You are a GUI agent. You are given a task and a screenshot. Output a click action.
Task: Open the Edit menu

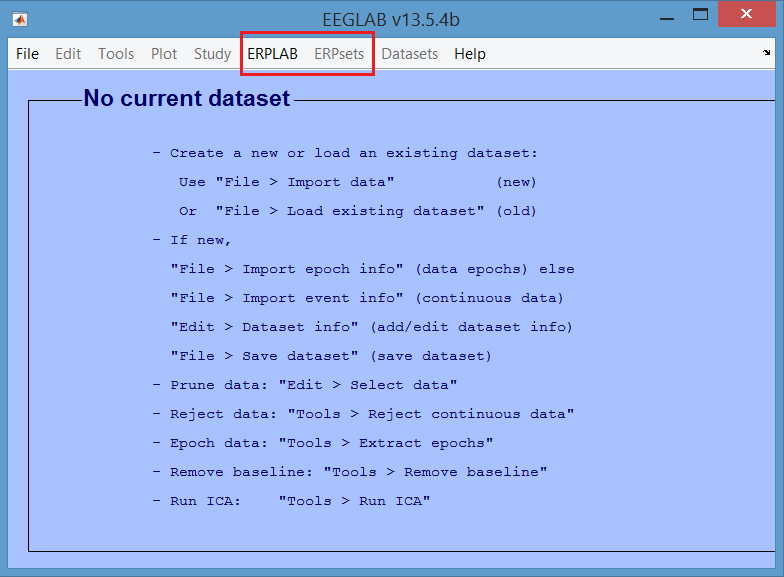click(x=68, y=54)
